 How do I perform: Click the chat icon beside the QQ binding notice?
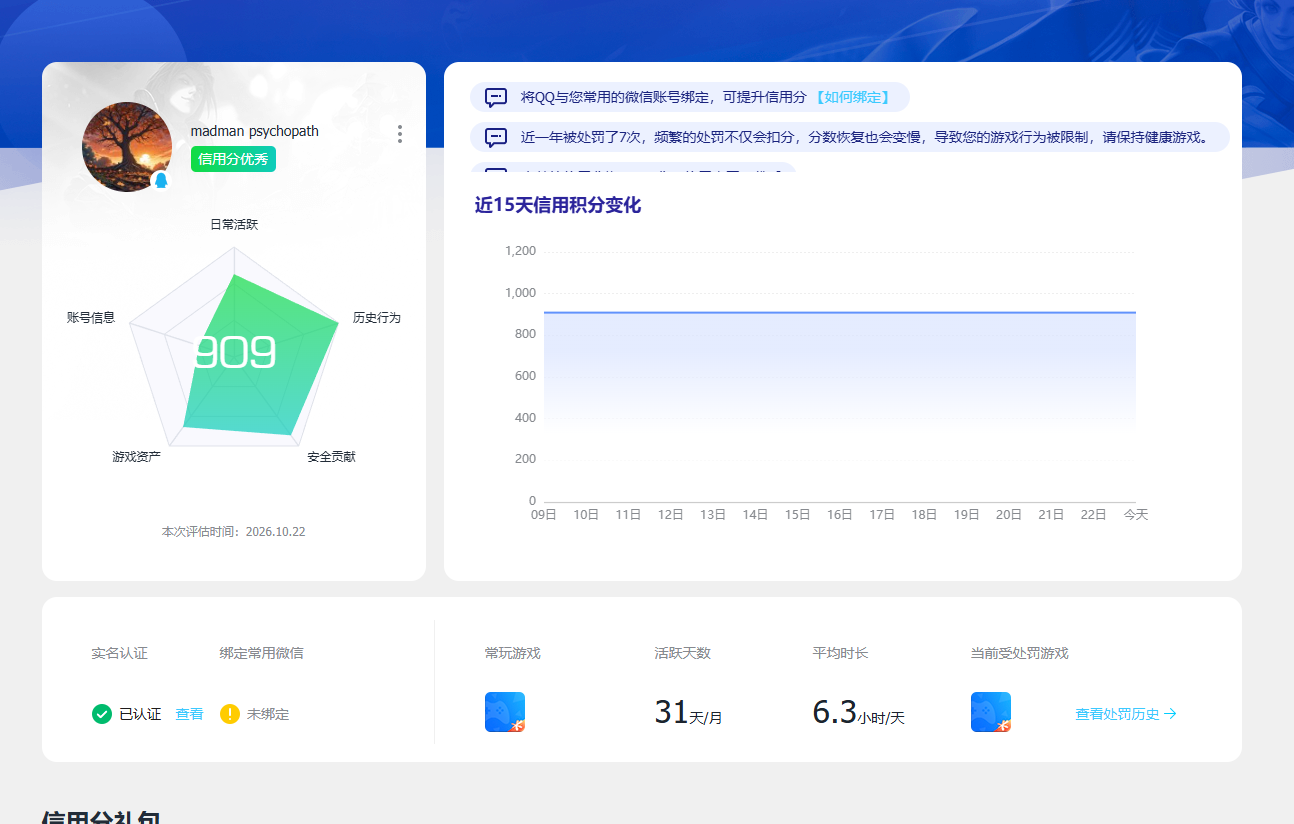pyautogui.click(x=496, y=97)
